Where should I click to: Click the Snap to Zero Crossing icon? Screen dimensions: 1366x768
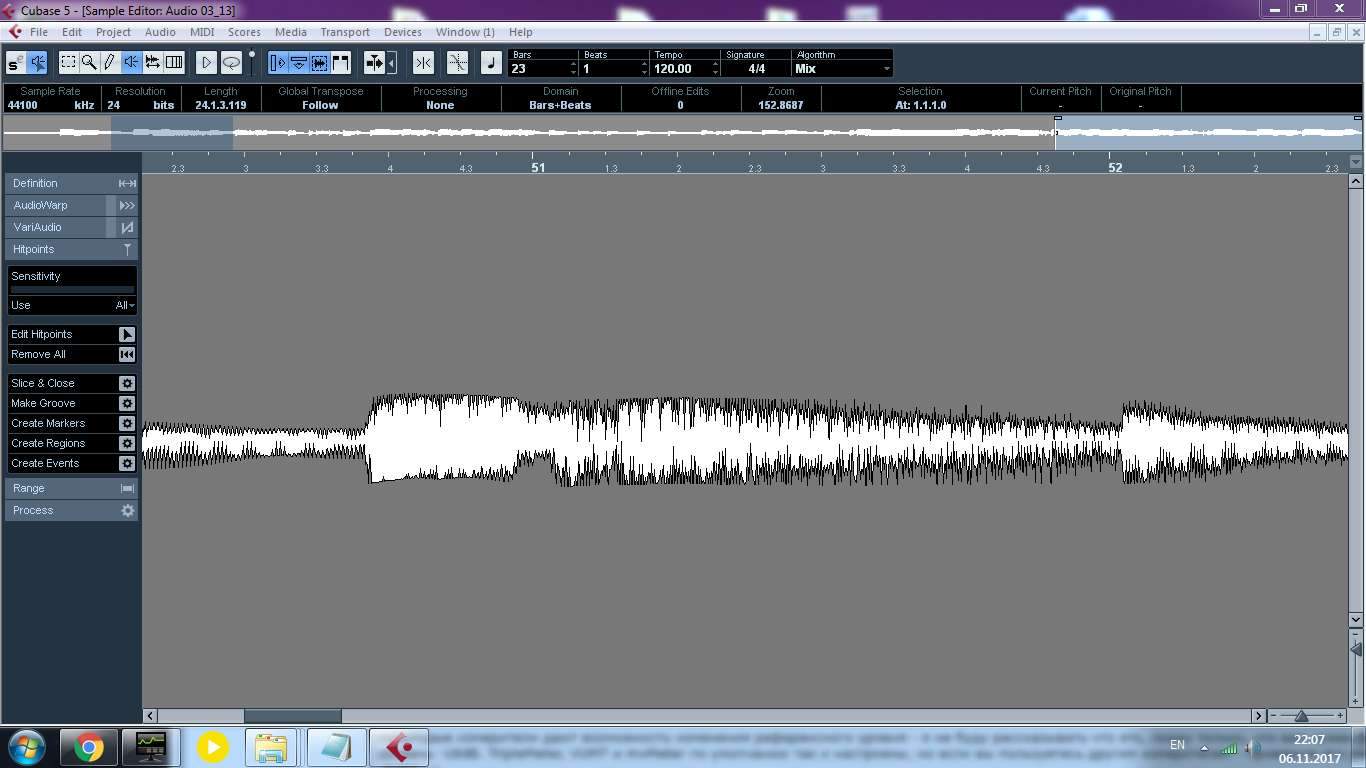pos(457,63)
